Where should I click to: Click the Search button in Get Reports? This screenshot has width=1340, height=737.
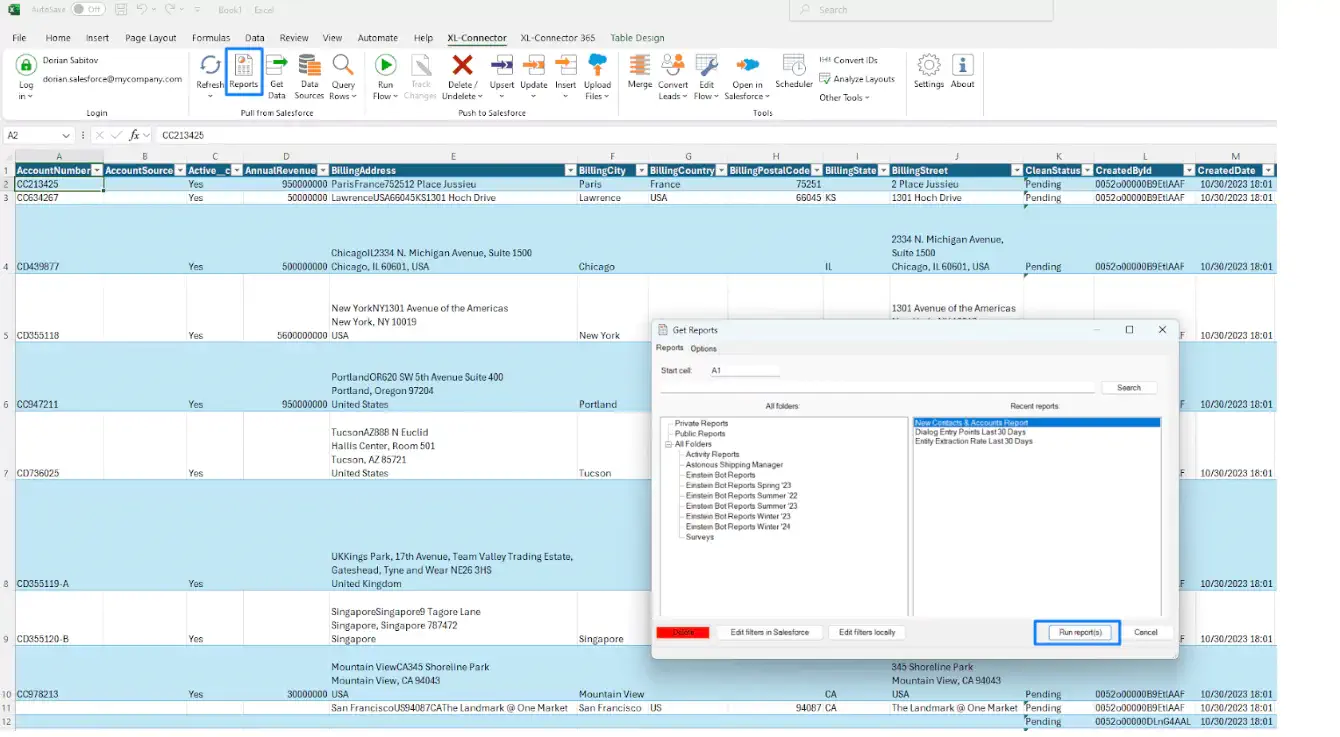(x=1129, y=388)
